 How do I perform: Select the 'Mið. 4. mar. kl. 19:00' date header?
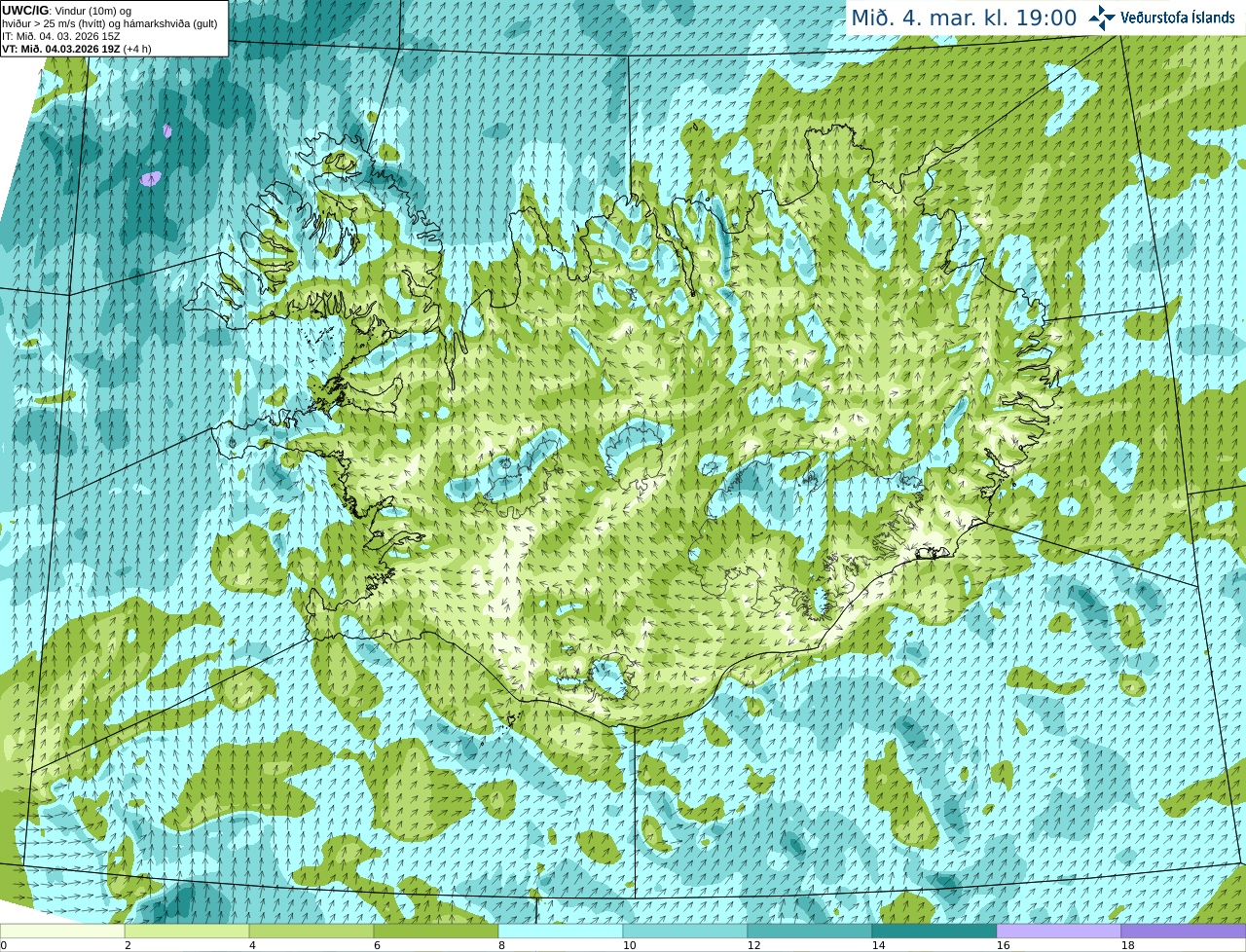coord(964,18)
